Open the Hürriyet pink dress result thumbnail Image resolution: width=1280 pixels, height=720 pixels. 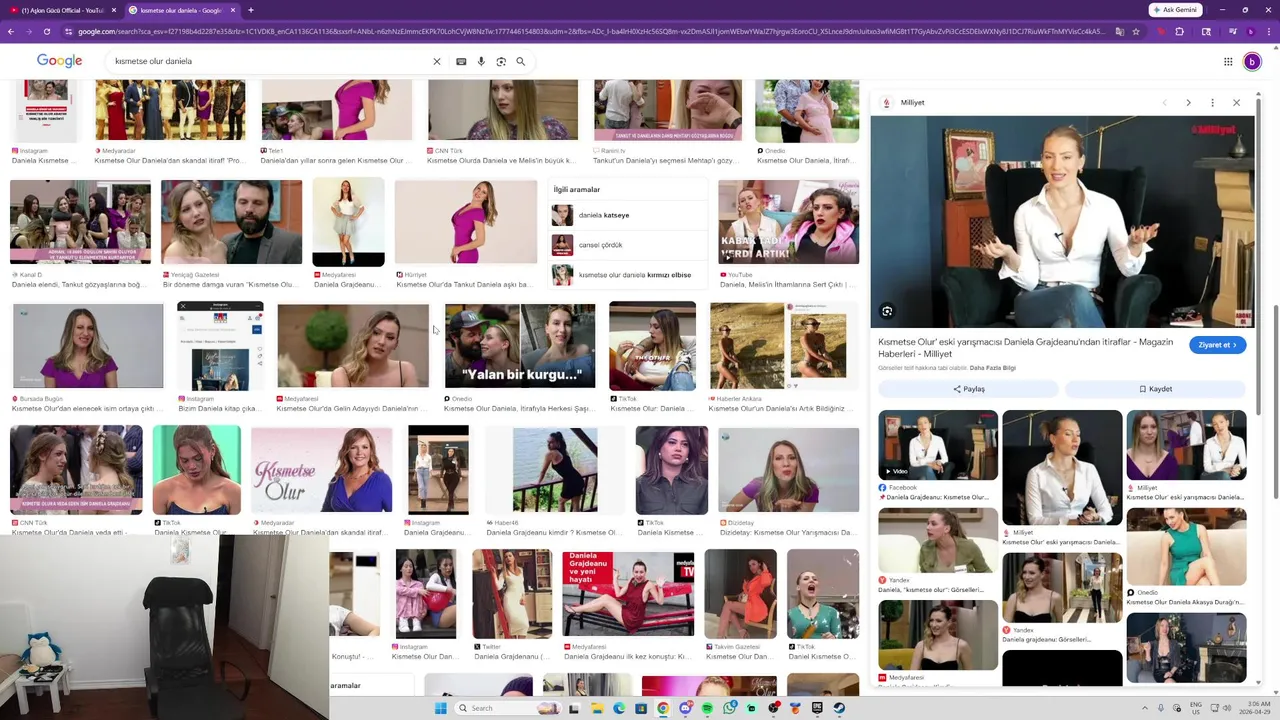tap(466, 222)
